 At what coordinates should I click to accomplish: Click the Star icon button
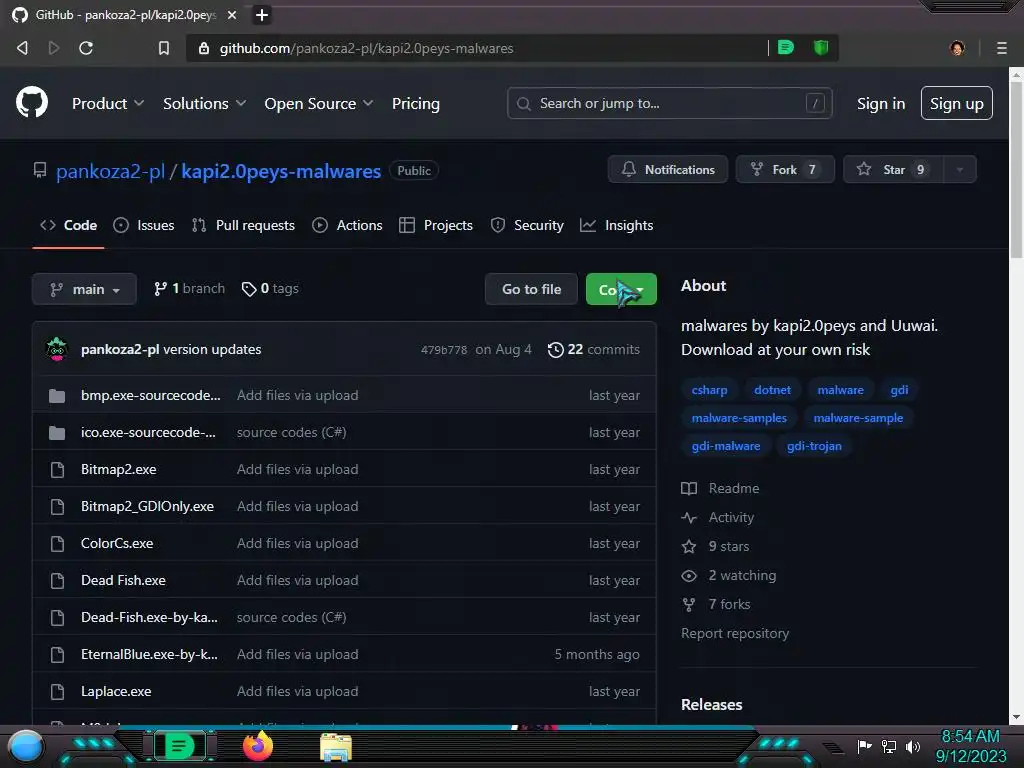click(892, 169)
